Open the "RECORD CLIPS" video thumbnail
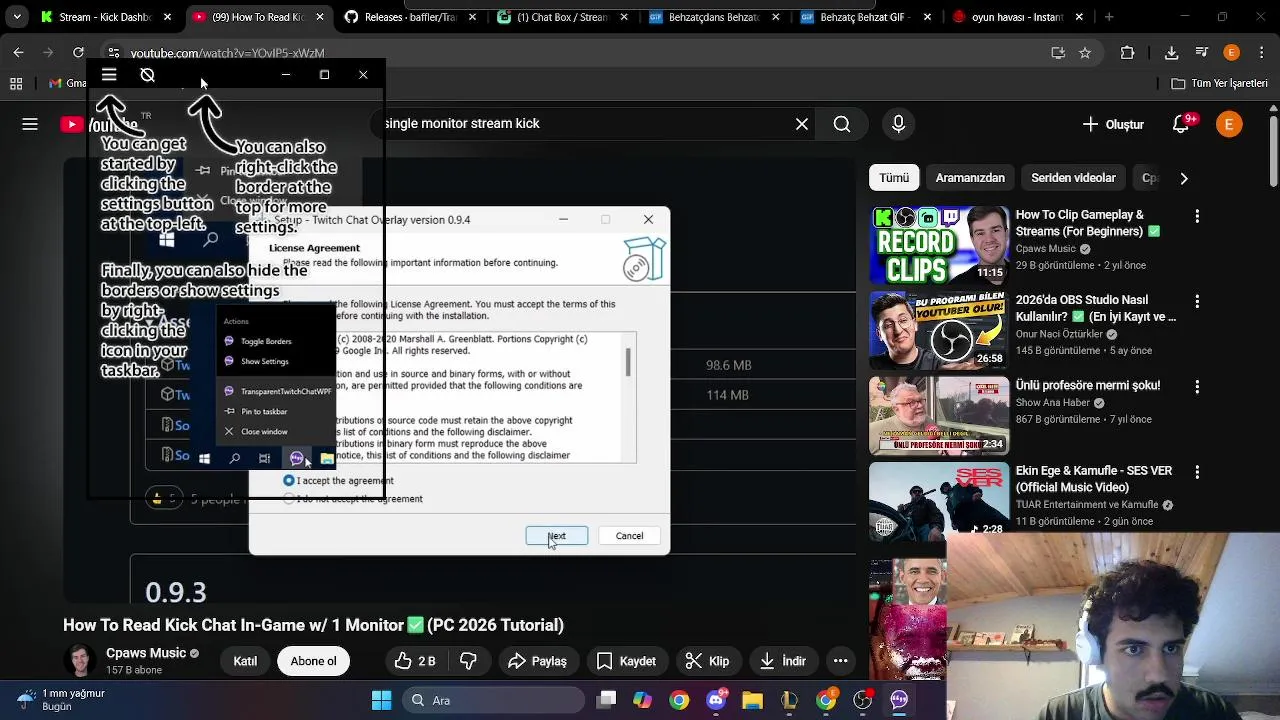The width and height of the screenshot is (1280, 720). click(x=939, y=245)
